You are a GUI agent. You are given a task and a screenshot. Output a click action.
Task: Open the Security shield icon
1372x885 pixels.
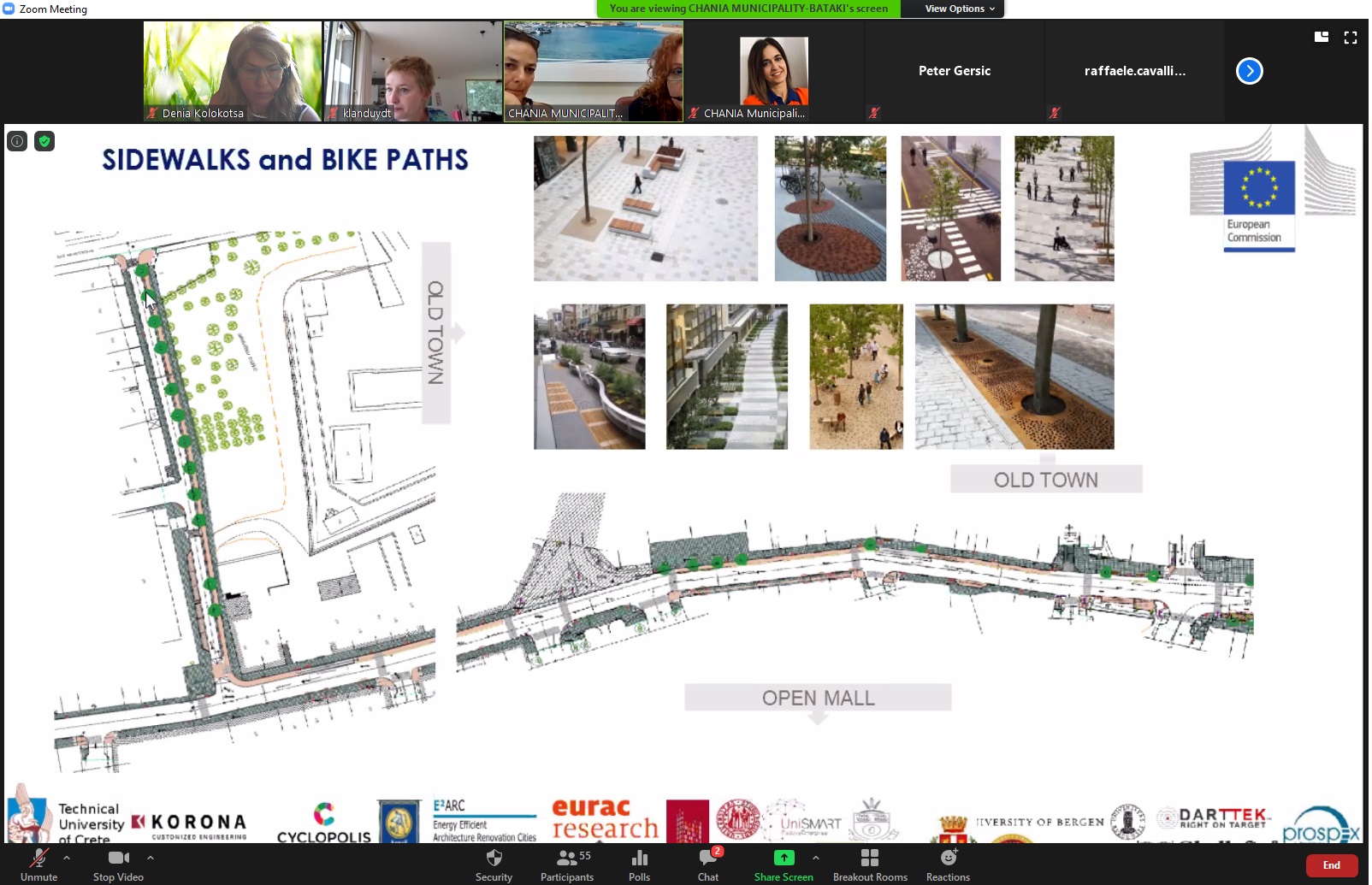click(x=494, y=859)
